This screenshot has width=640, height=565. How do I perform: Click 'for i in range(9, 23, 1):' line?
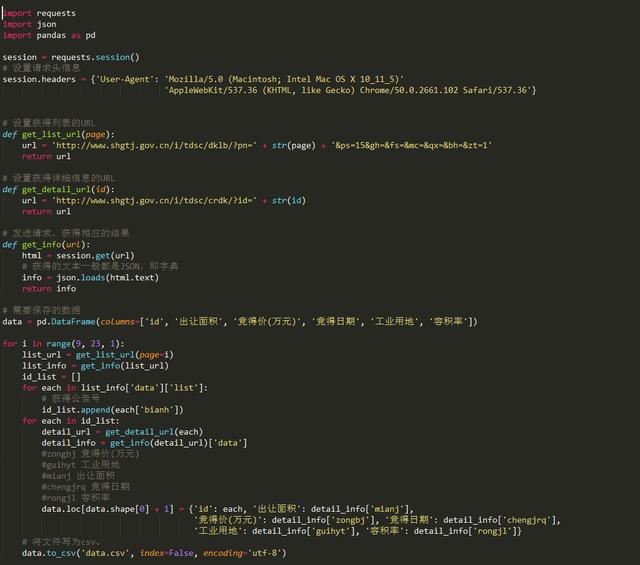(x=63, y=344)
